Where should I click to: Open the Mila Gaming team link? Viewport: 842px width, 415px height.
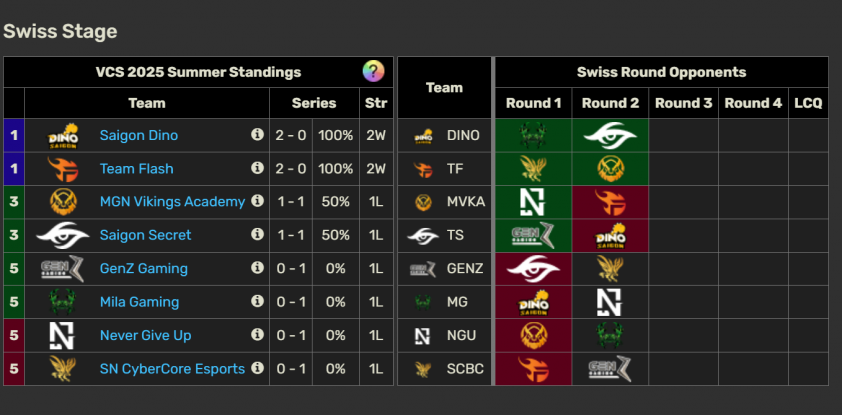pos(139,302)
